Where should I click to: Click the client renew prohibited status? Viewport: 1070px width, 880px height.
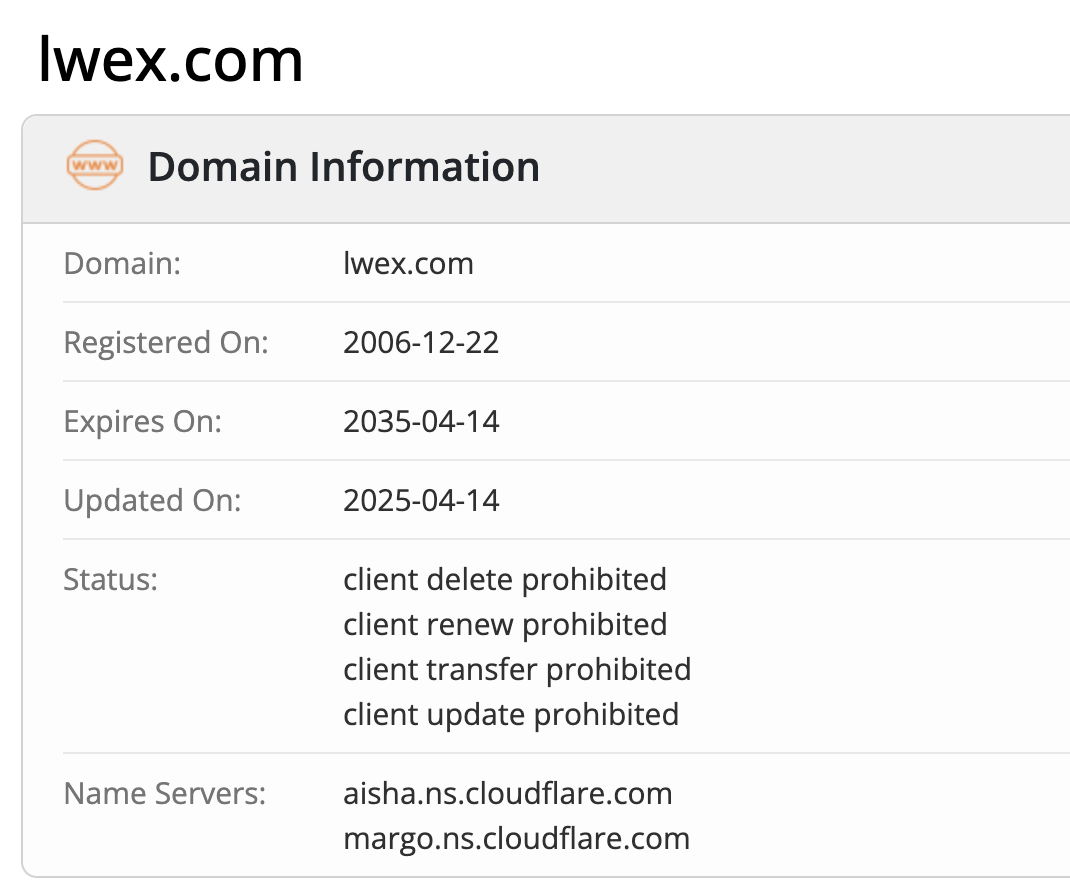tap(505, 625)
